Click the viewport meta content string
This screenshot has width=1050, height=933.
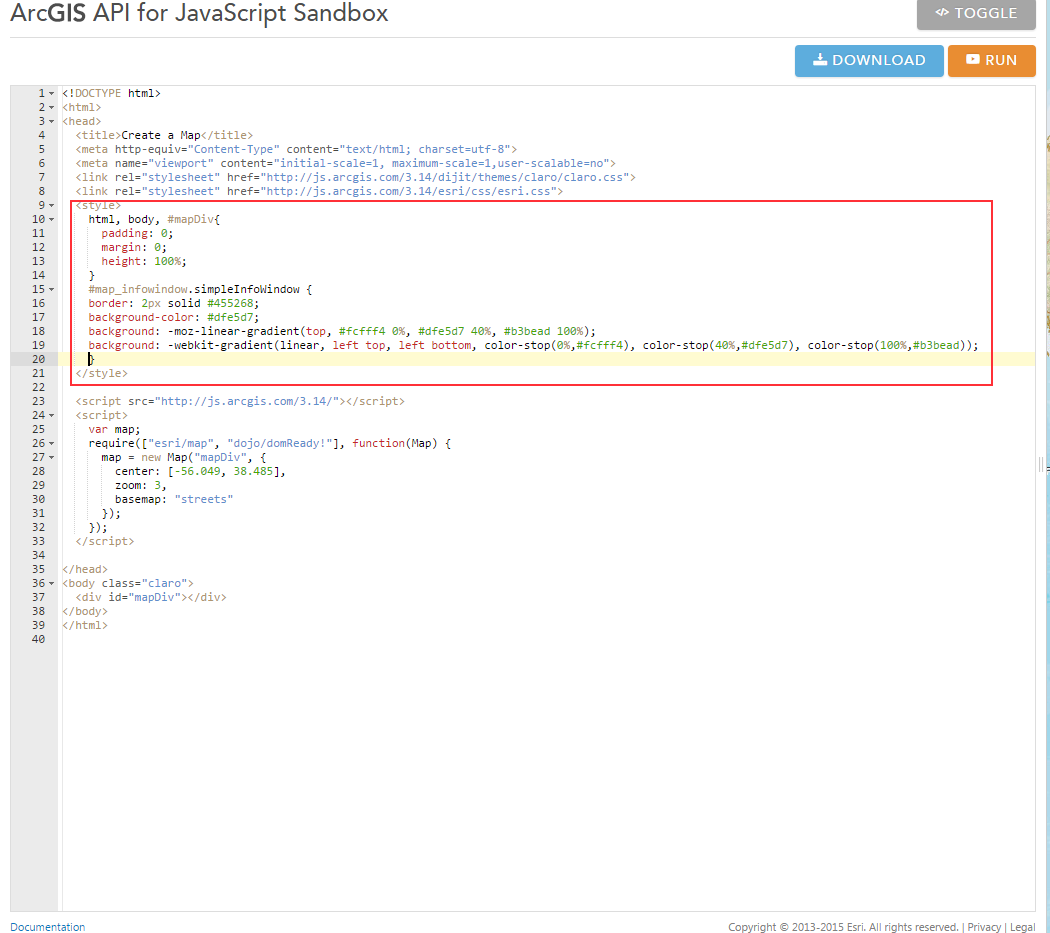[441, 163]
